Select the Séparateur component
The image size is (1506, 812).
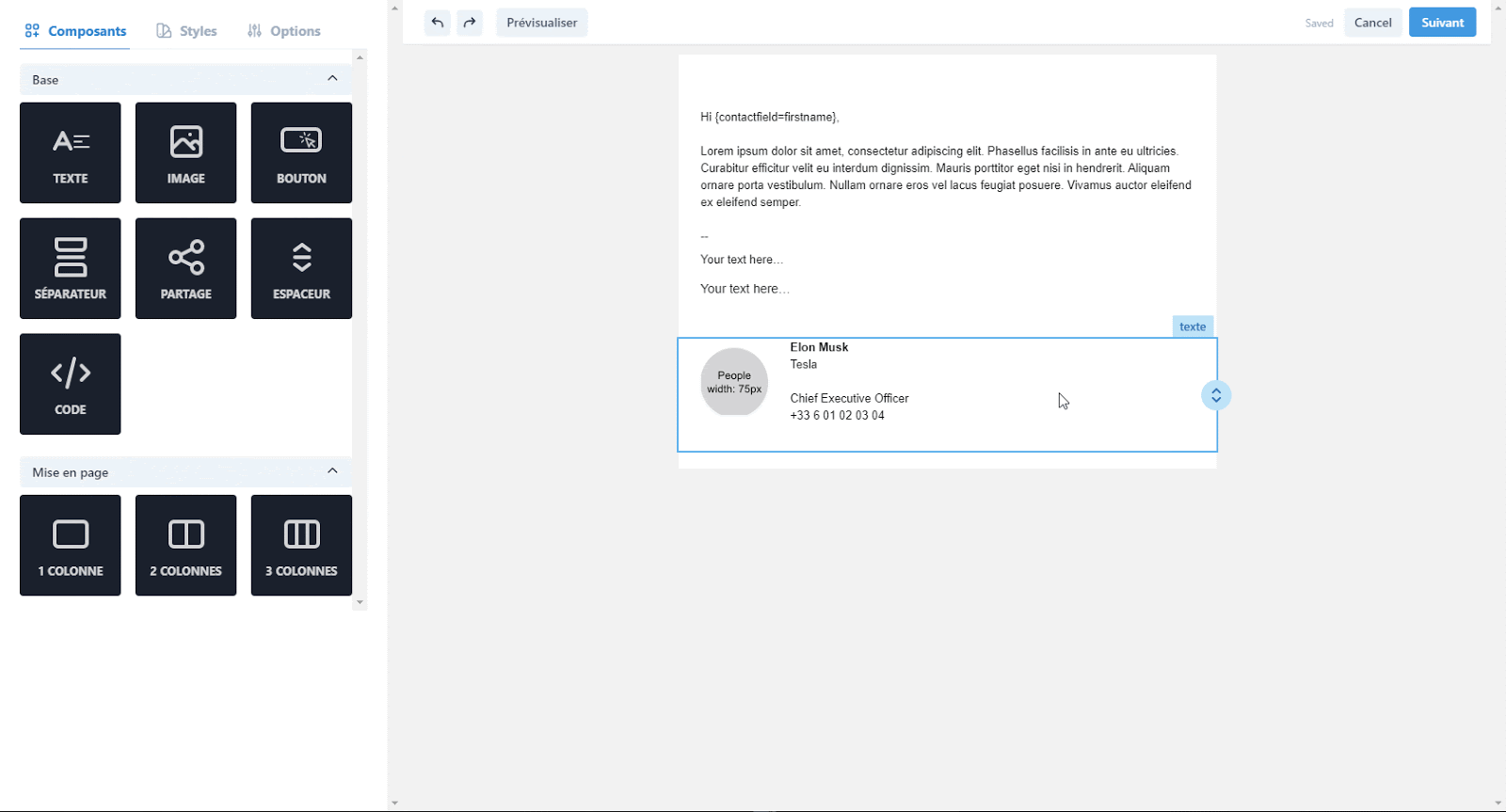pyautogui.click(x=71, y=268)
